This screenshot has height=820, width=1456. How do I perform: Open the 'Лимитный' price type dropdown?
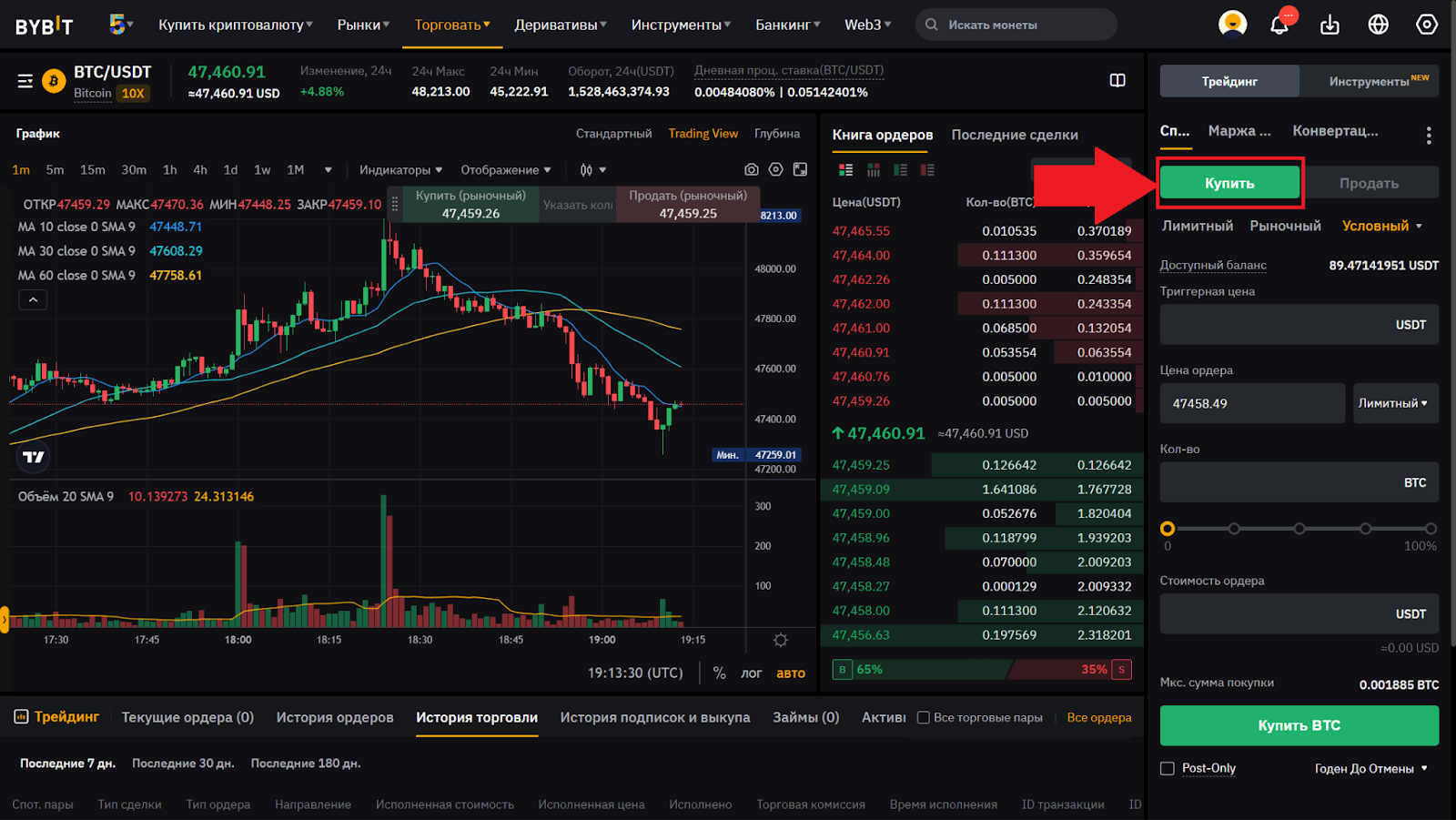pos(1395,403)
